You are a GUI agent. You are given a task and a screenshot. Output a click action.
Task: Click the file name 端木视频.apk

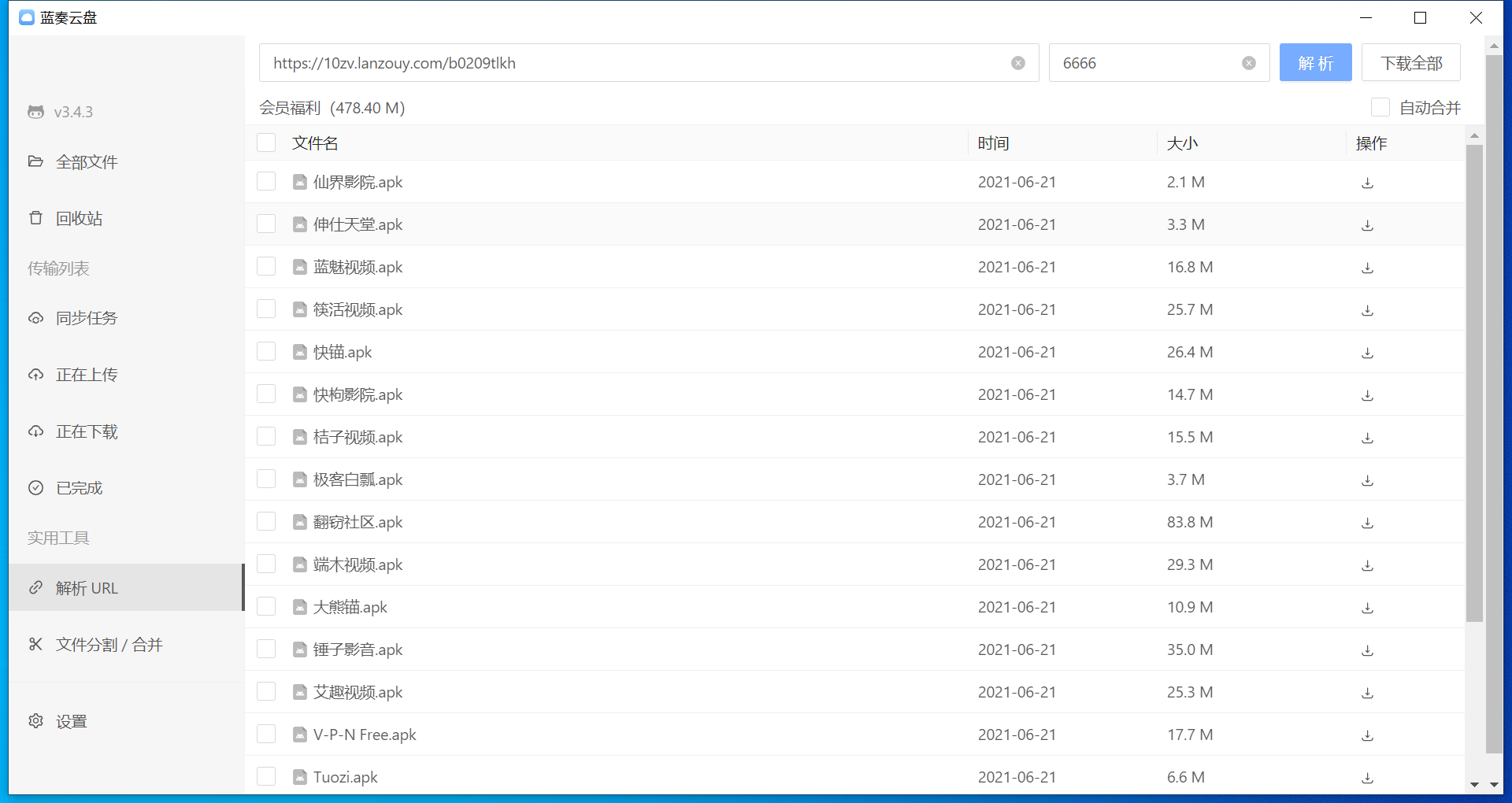click(x=358, y=564)
